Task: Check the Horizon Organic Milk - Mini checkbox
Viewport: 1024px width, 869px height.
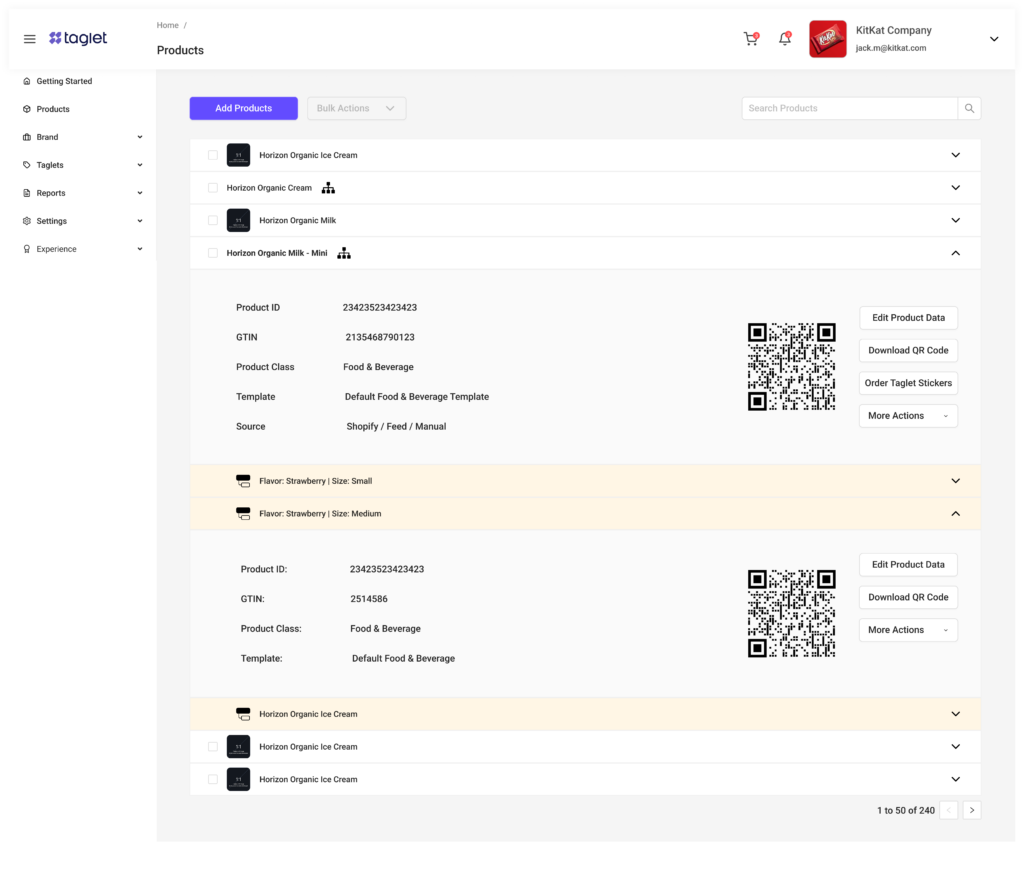Action: (x=213, y=253)
